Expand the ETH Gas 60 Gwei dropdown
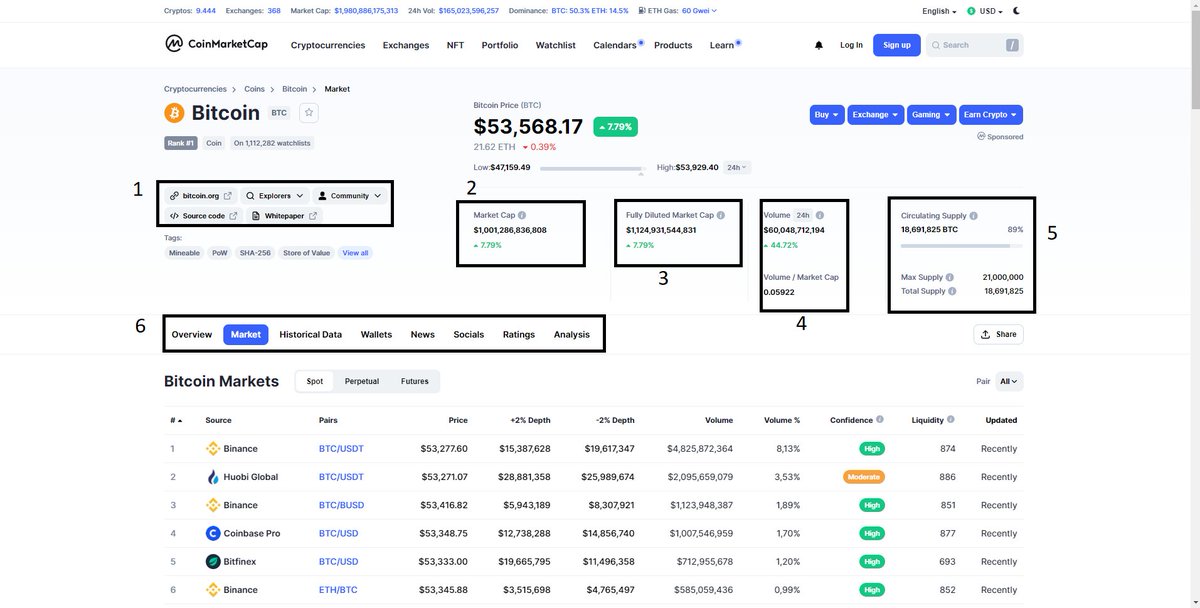The width and height of the screenshot is (1200, 608). (699, 11)
